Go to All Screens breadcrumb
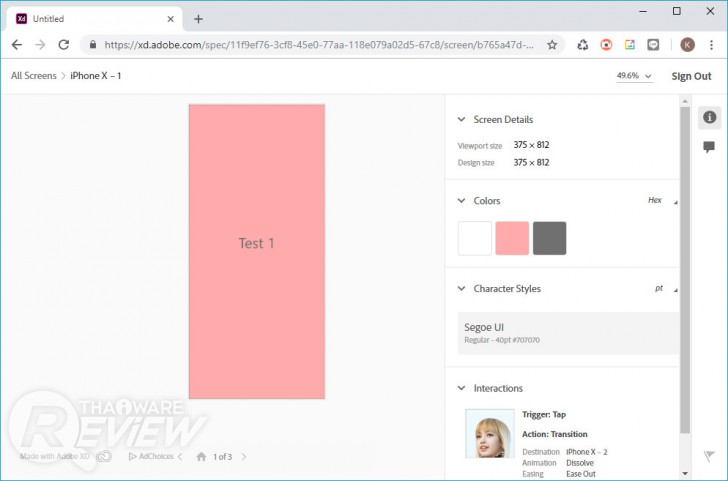This screenshot has width=728, height=481. 33,76
